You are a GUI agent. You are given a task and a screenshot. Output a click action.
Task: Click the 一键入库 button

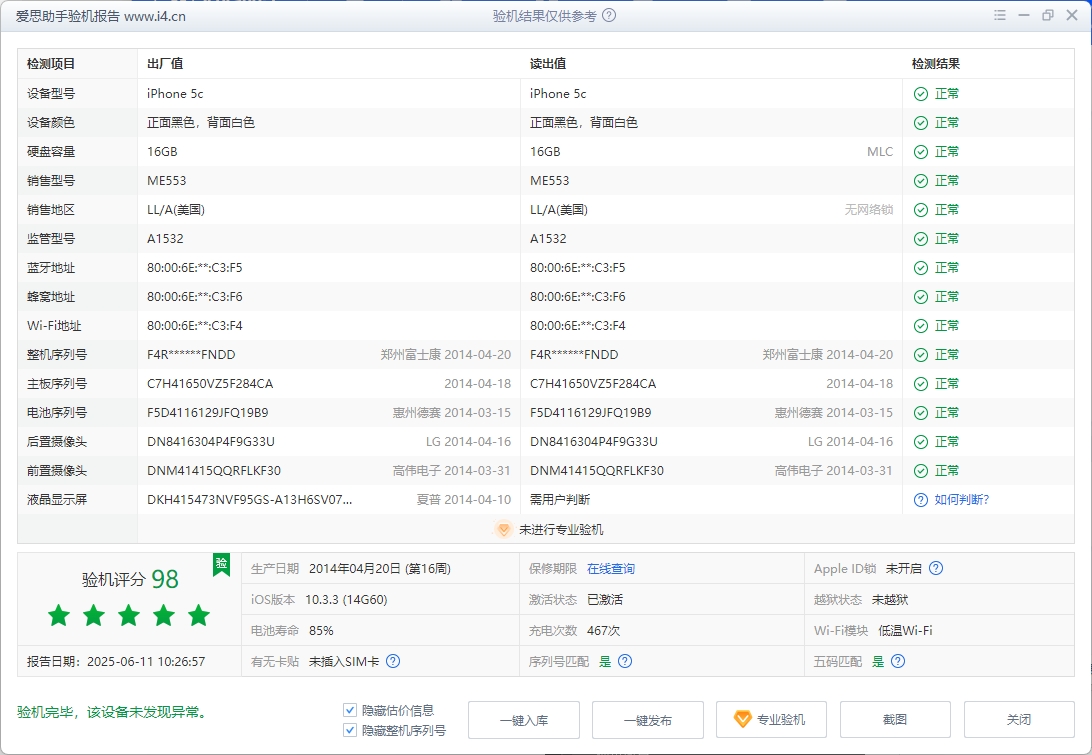click(524, 720)
